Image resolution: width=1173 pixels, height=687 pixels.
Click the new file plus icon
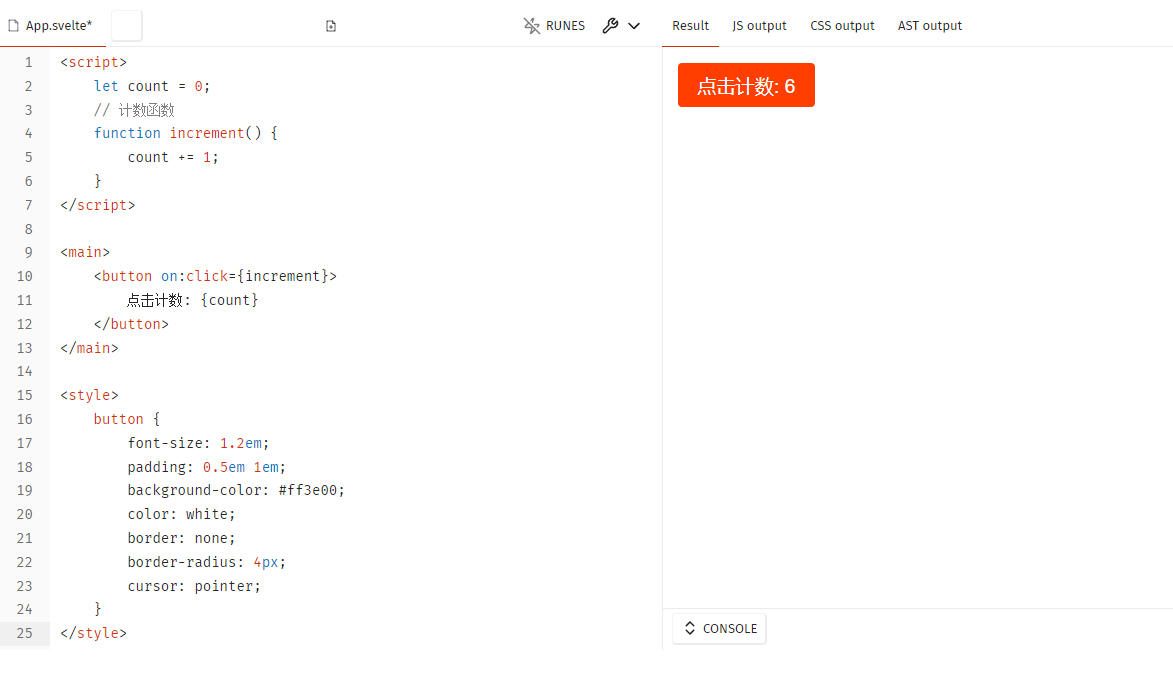331,26
